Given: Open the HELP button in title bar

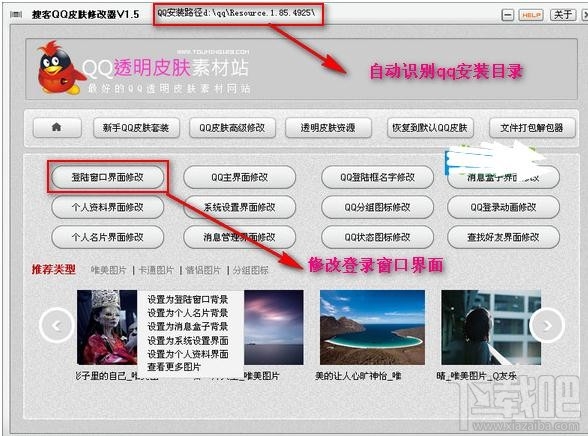Looking at the screenshot, I should 531,15.
